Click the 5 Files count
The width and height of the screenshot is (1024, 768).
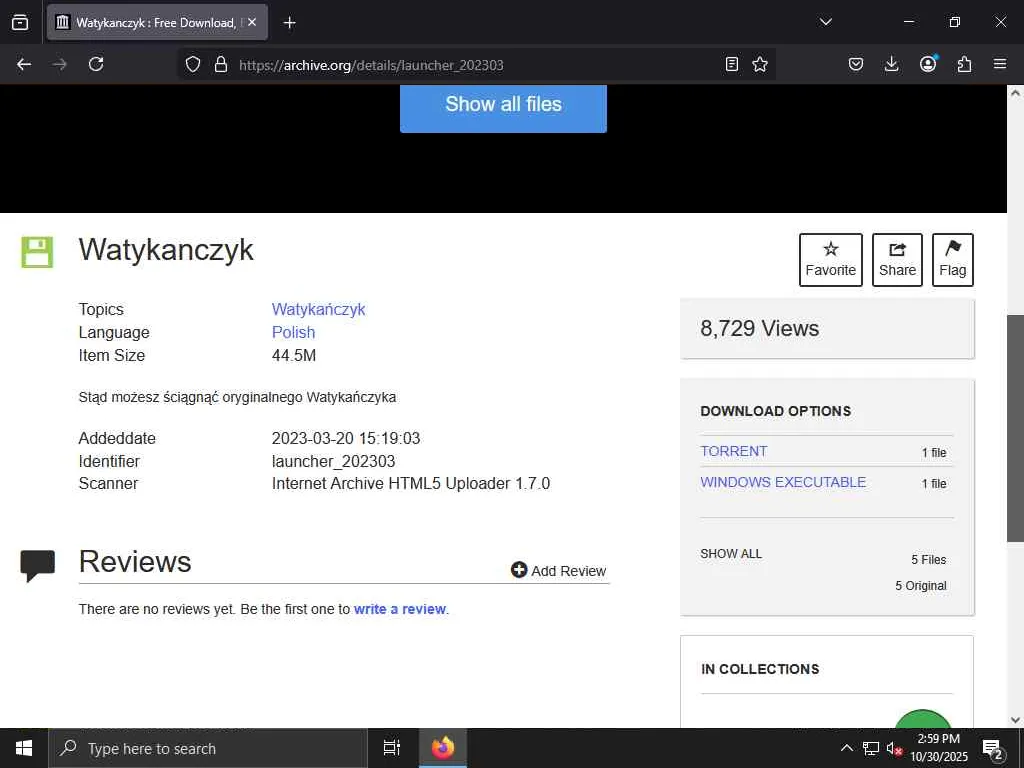point(929,560)
